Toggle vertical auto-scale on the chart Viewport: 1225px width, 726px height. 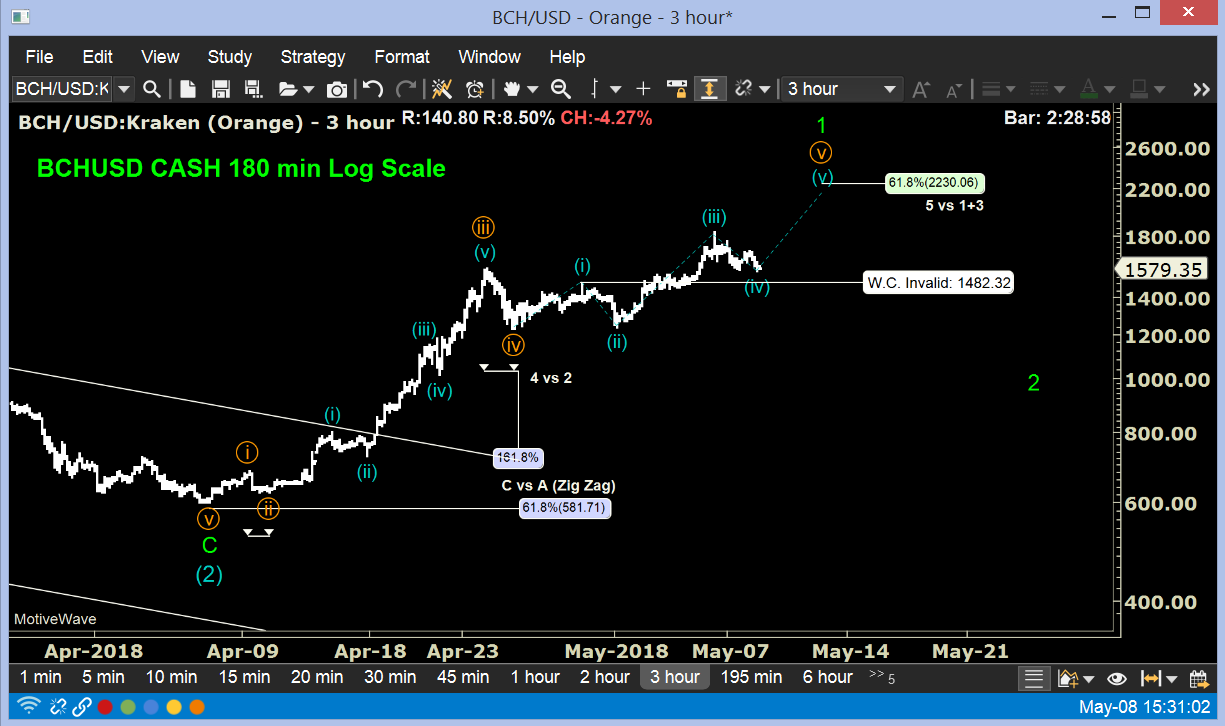710,89
